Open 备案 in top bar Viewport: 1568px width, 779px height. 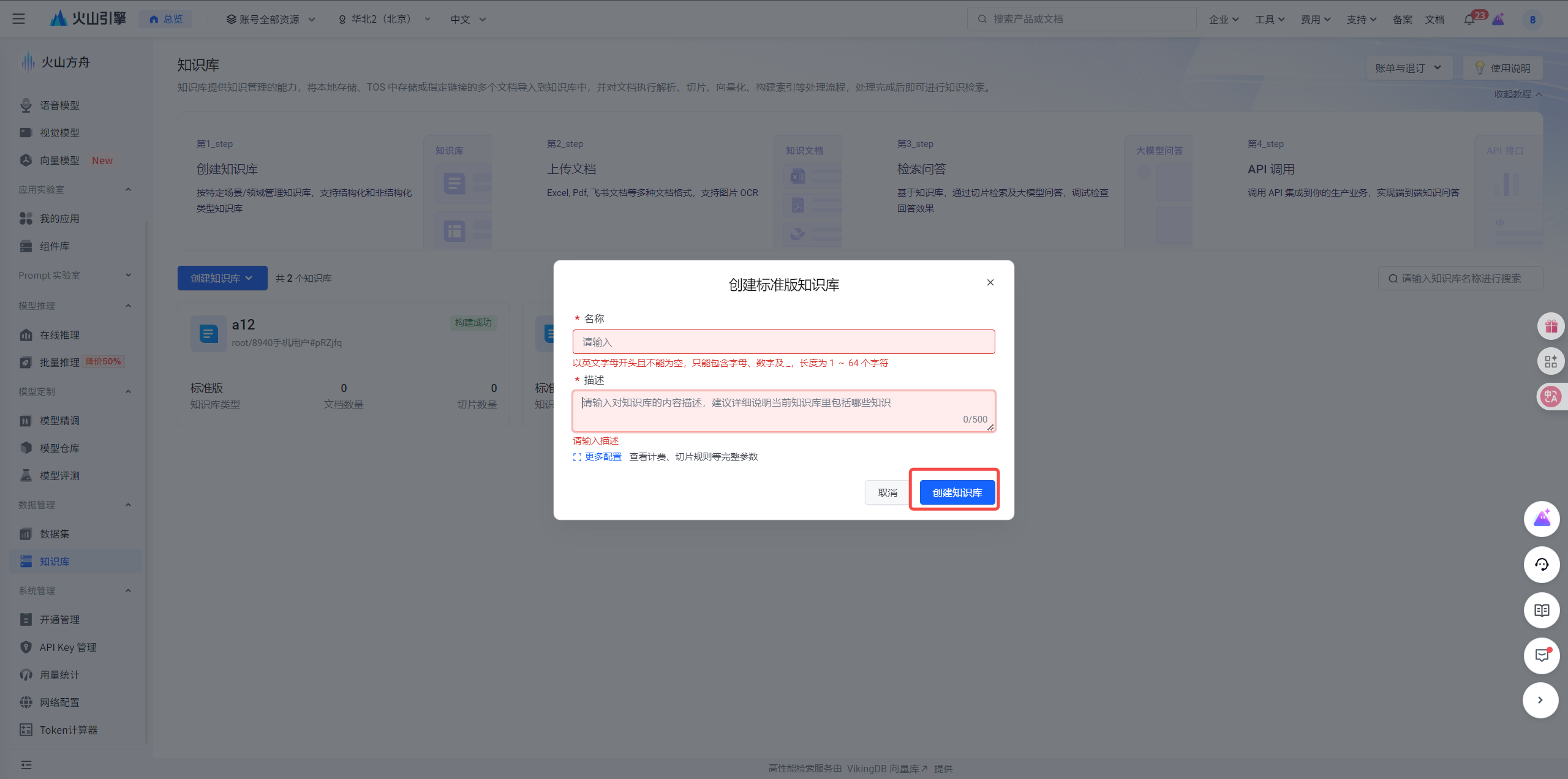[x=1402, y=20]
